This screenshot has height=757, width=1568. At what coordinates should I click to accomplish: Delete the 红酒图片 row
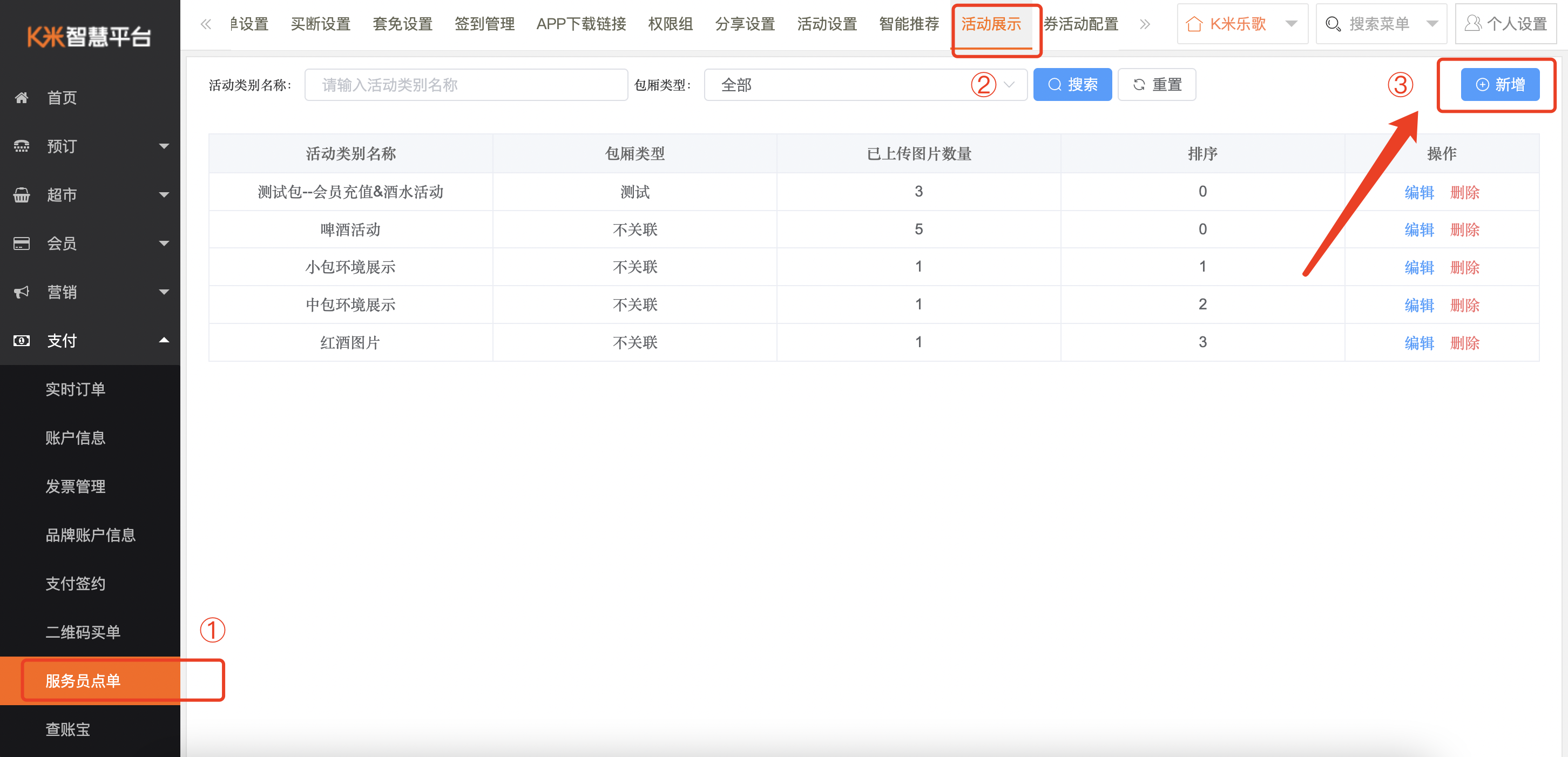[1465, 343]
